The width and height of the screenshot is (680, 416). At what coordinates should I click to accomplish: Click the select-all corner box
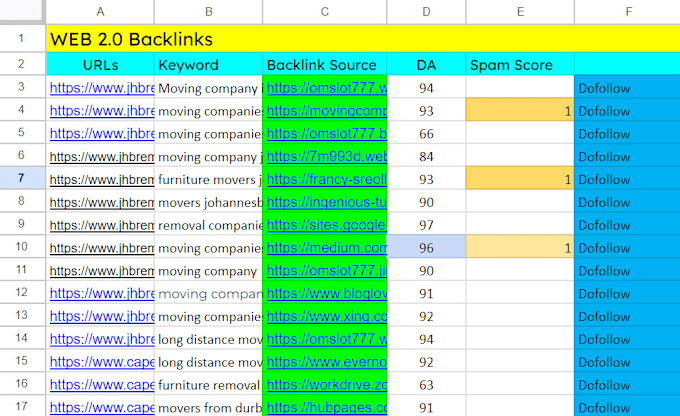[23, 11]
